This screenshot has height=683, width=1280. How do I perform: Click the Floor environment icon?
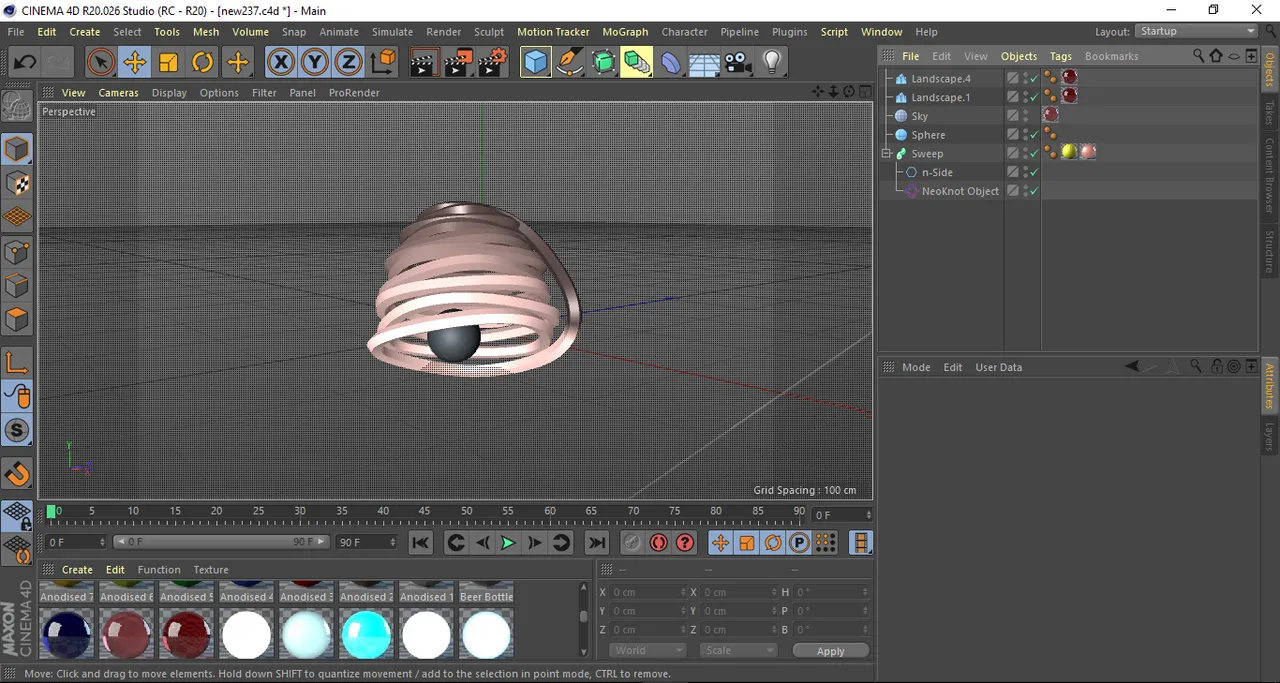click(704, 63)
